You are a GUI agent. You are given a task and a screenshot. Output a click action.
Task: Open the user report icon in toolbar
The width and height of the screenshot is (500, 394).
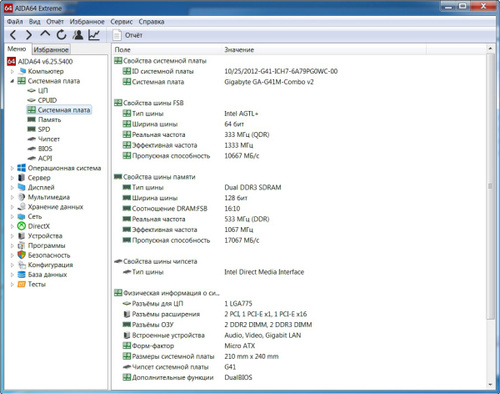coord(78,35)
